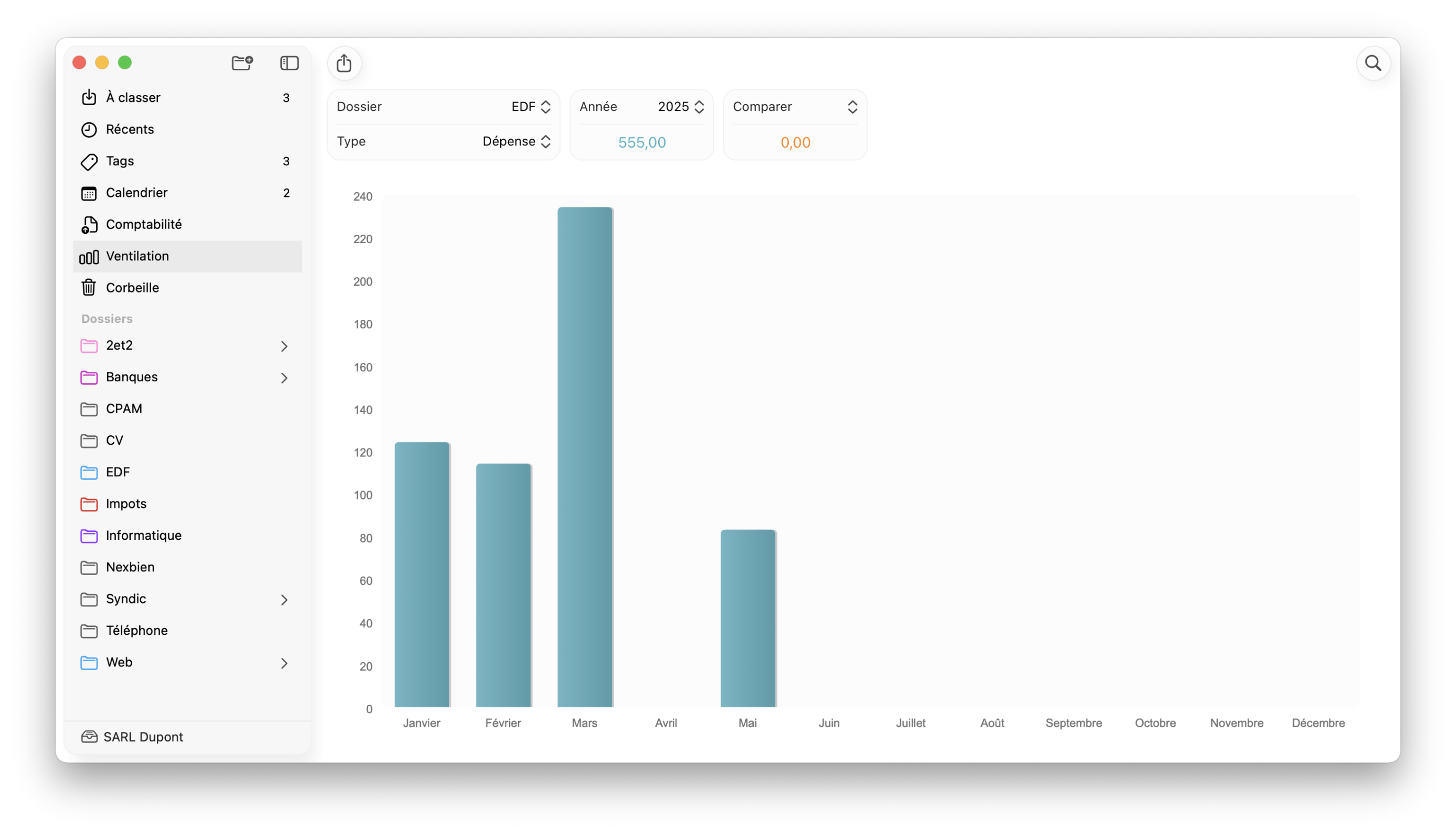1456x836 pixels.
Task: Open Calendrier in sidebar
Action: (136, 192)
